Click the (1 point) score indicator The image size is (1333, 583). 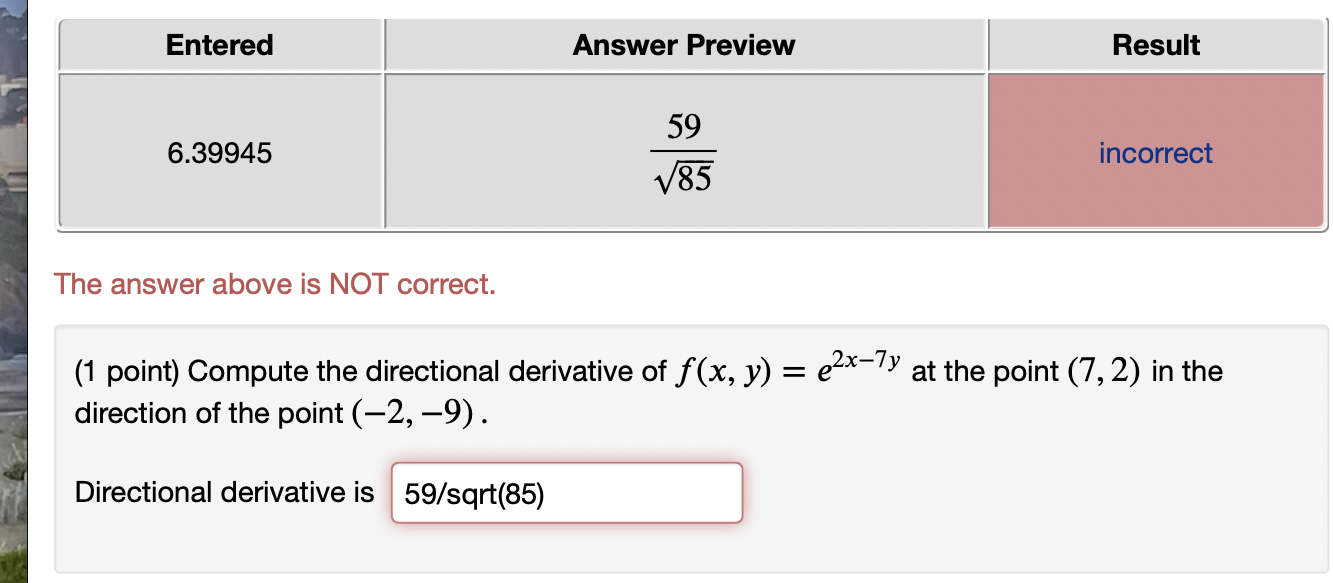[126, 370]
